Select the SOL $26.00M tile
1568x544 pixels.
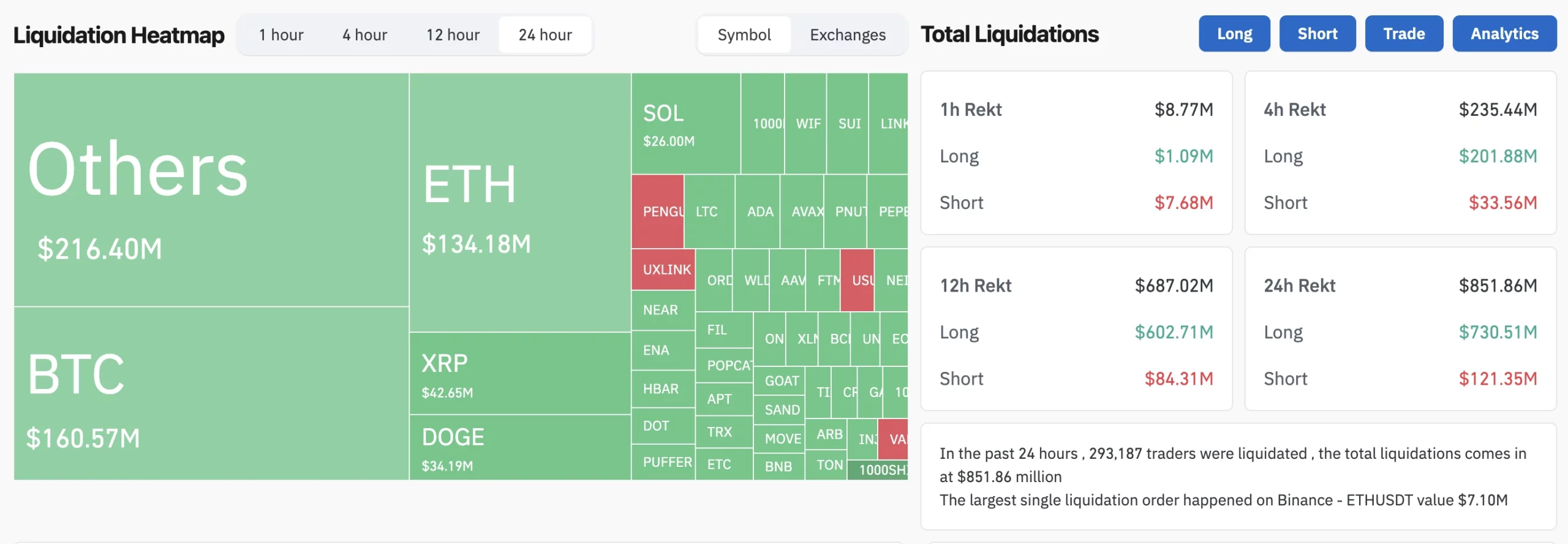[x=686, y=124]
